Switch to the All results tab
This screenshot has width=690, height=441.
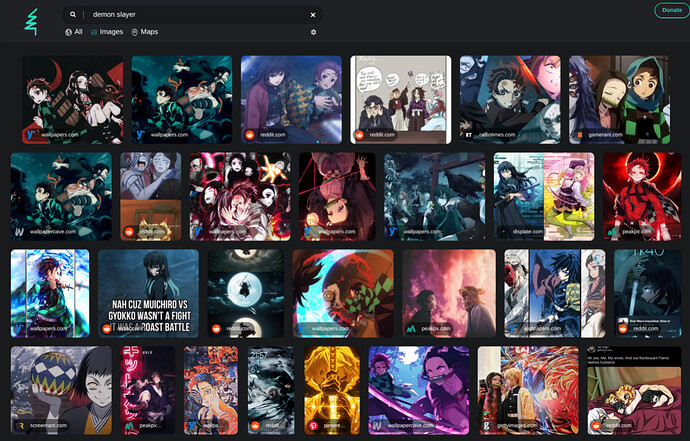pyautogui.click(x=73, y=32)
